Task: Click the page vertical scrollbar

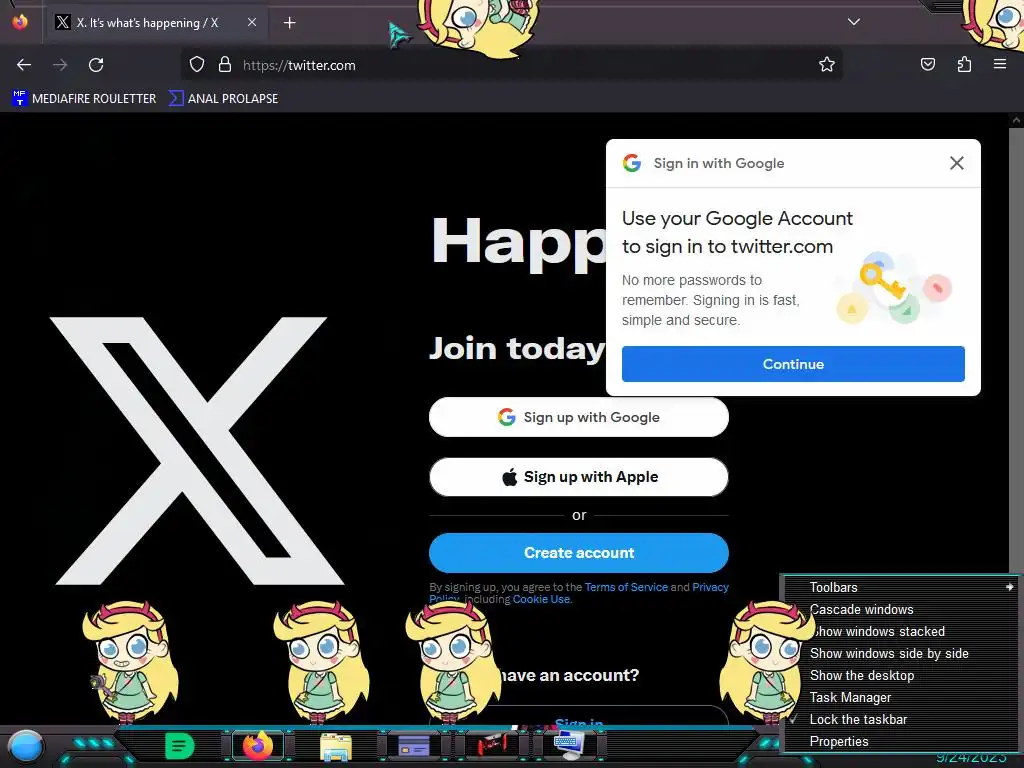Action: point(1016,418)
